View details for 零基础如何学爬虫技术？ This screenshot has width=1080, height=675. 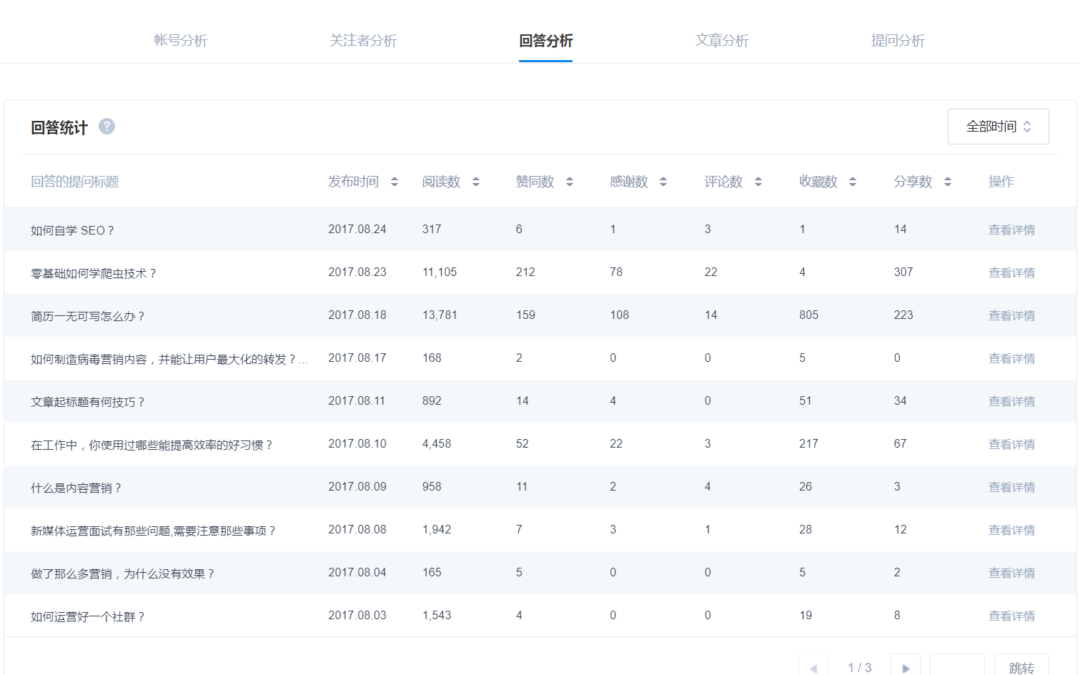click(x=1012, y=273)
